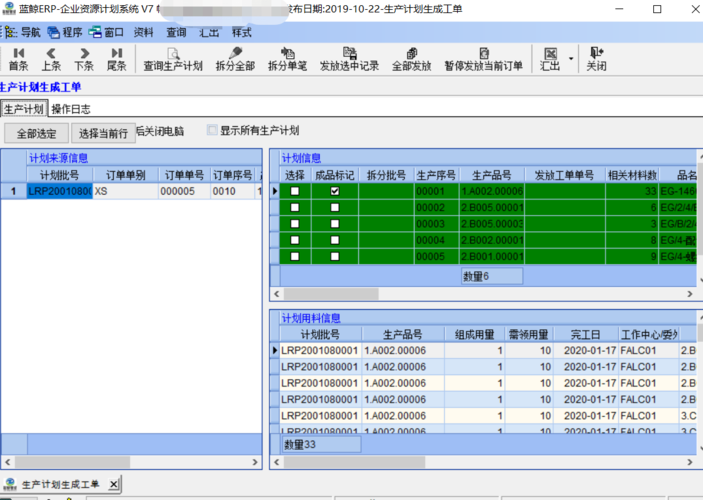The height and width of the screenshot is (500, 703).
Task: Click 发放选中记录 release selected icon
Action: (349, 59)
